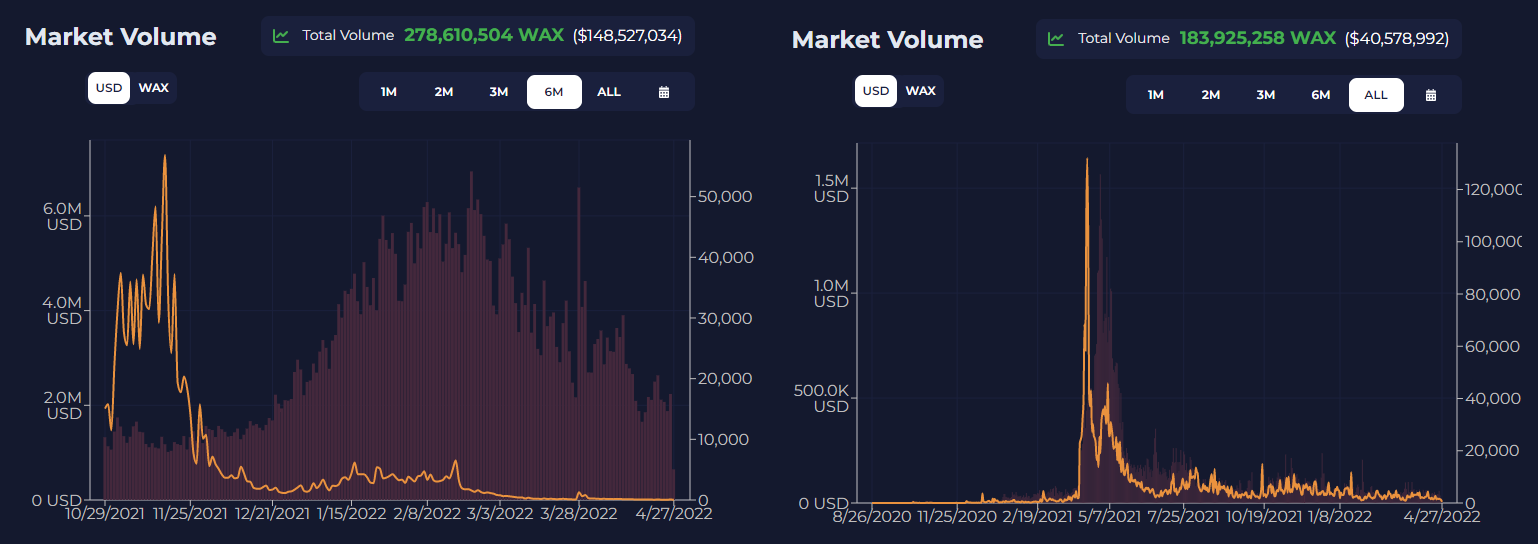The width and height of the screenshot is (1538, 544).
Task: Click the 7/25/2021 date axis label
Action: 1185,516
